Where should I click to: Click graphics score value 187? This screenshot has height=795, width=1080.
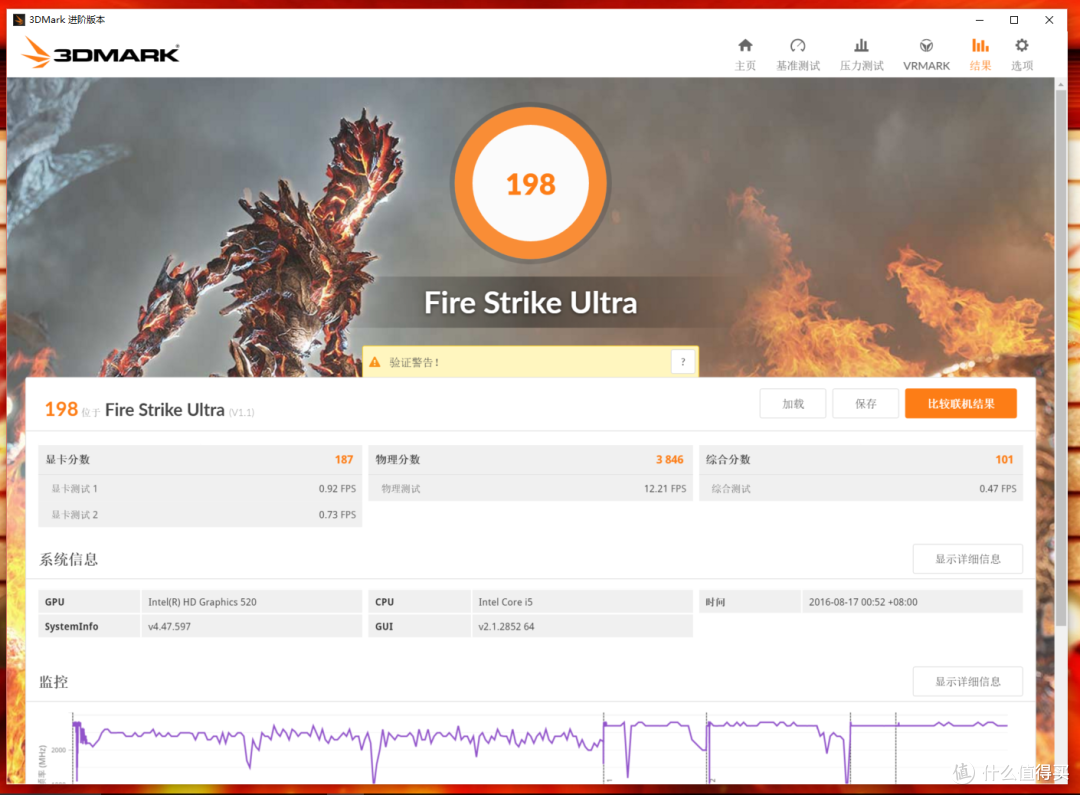pos(344,460)
